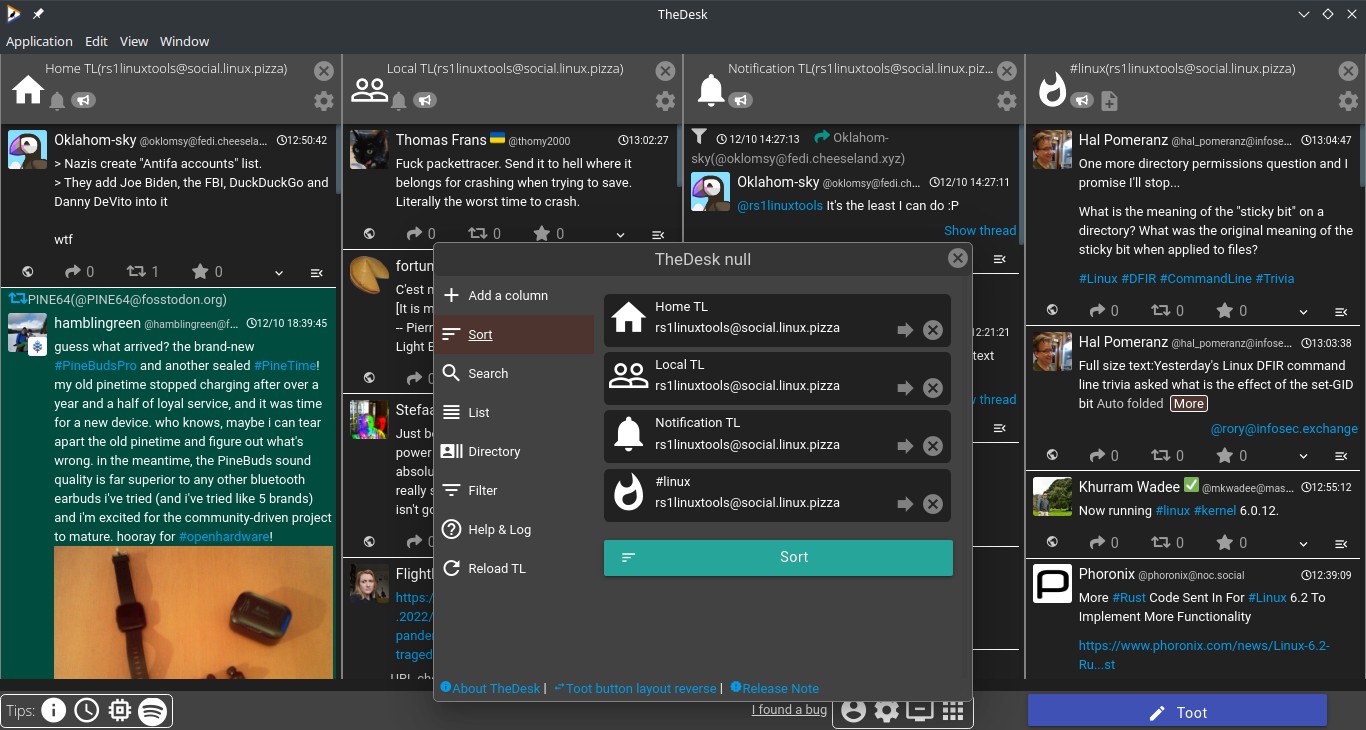Open the account manager icon in bottom bar
Screen dimensions: 1366x730
(x=853, y=711)
